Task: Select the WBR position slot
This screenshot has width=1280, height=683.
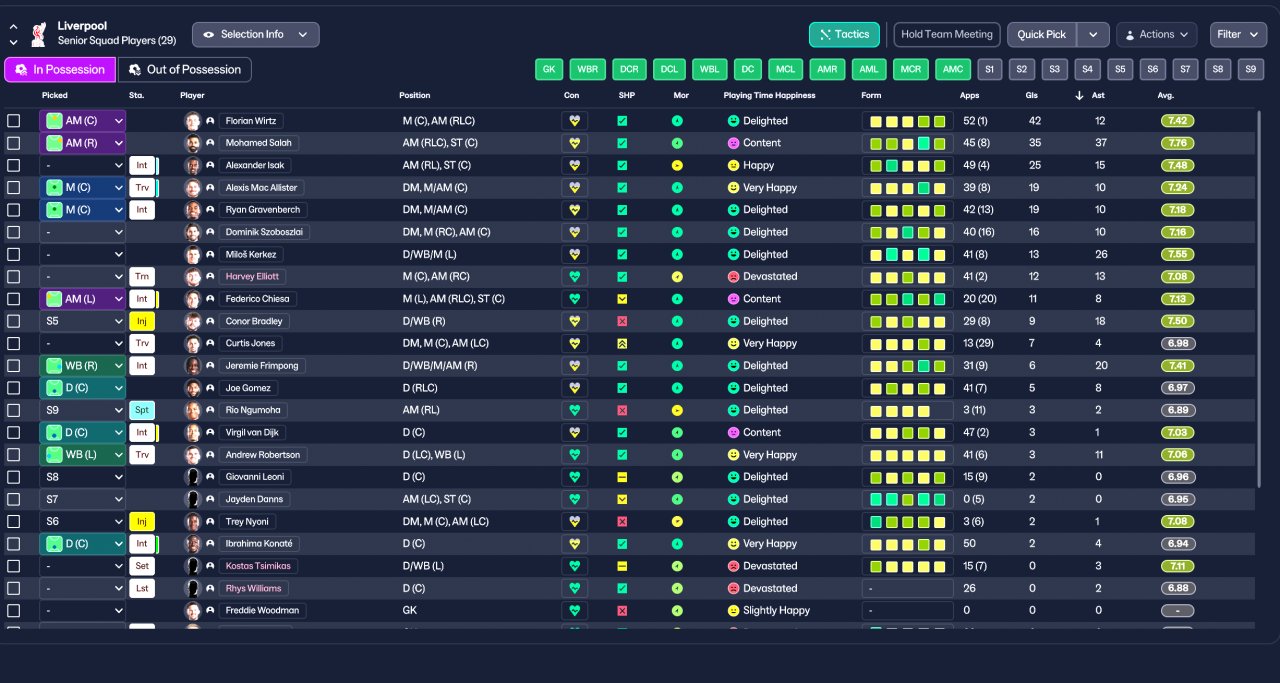Action: 588,69
